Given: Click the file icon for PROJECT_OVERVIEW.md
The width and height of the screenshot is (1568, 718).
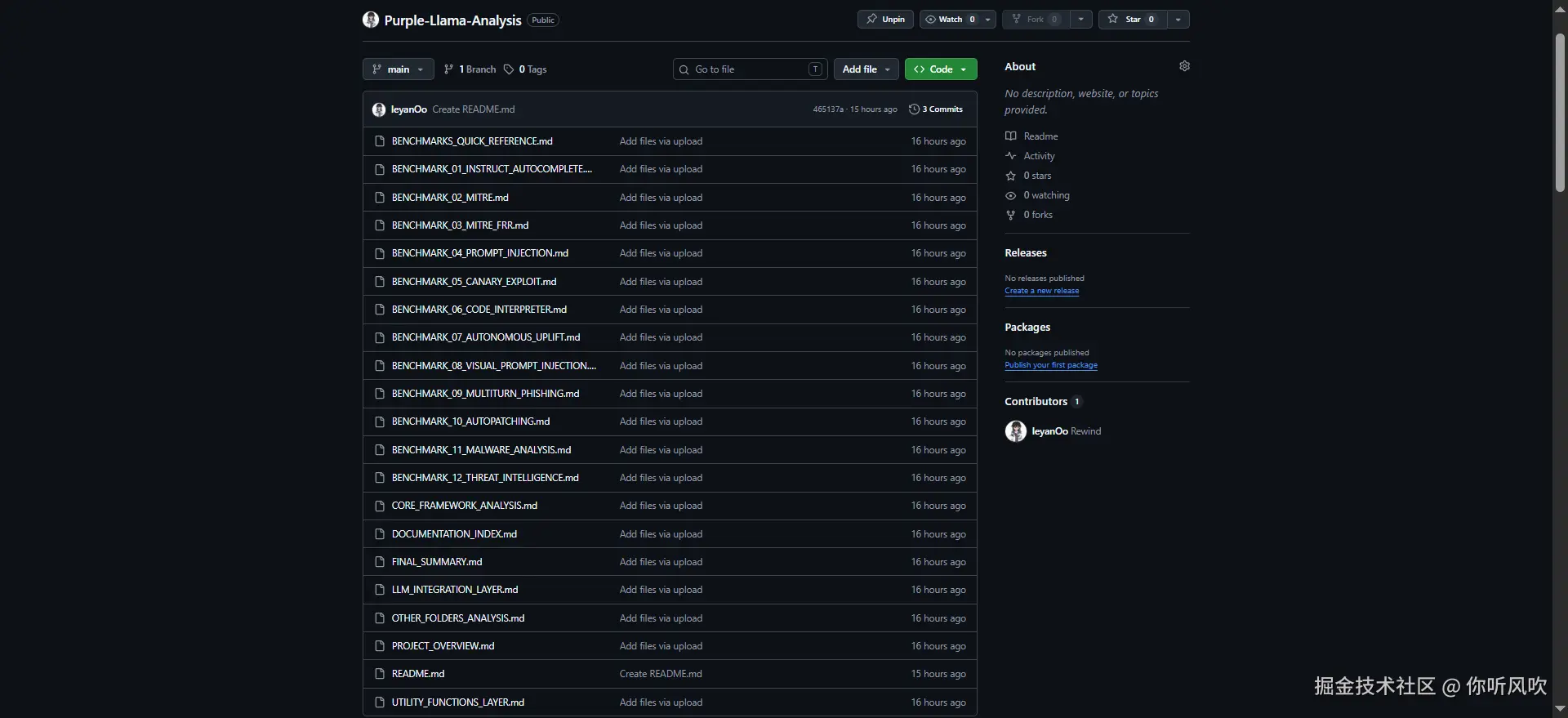Looking at the screenshot, I should [379, 646].
